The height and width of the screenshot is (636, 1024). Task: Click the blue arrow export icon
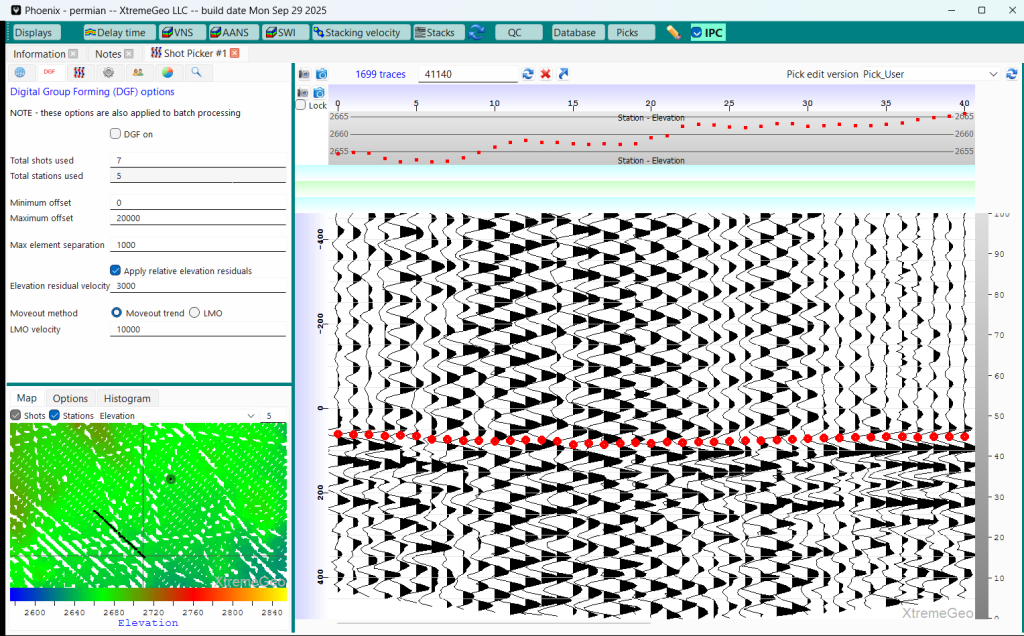[563, 74]
